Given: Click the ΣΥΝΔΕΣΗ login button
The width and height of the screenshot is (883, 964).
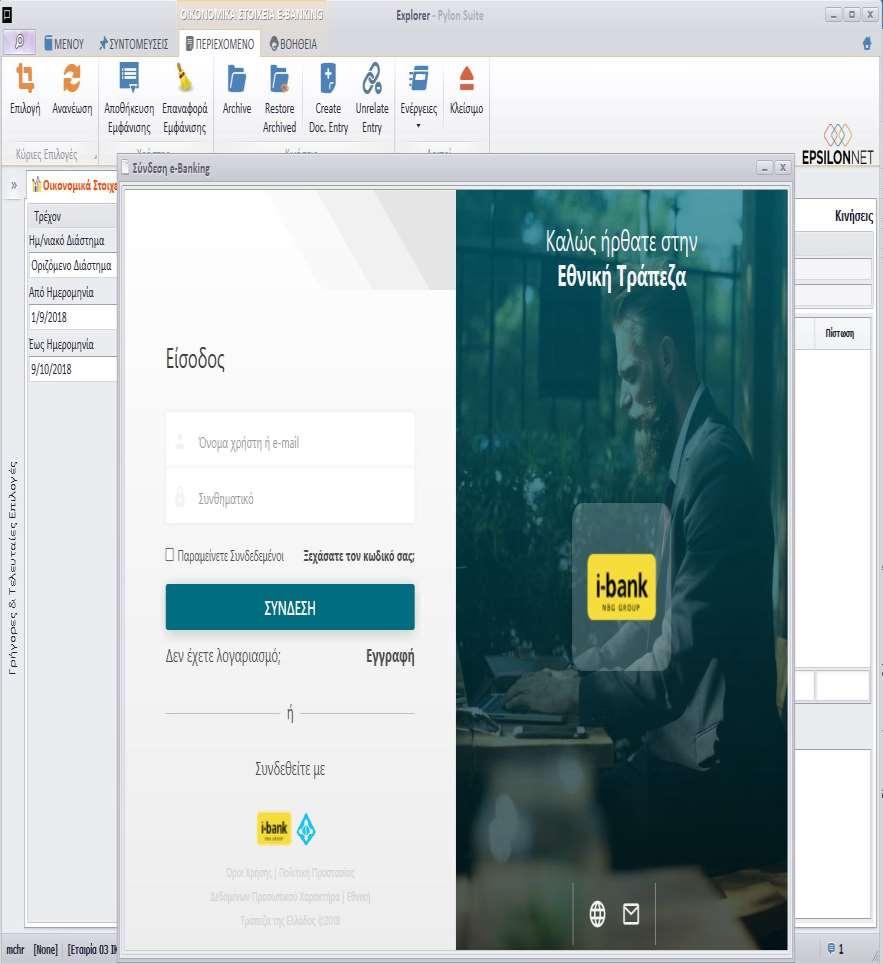Looking at the screenshot, I should point(290,607).
